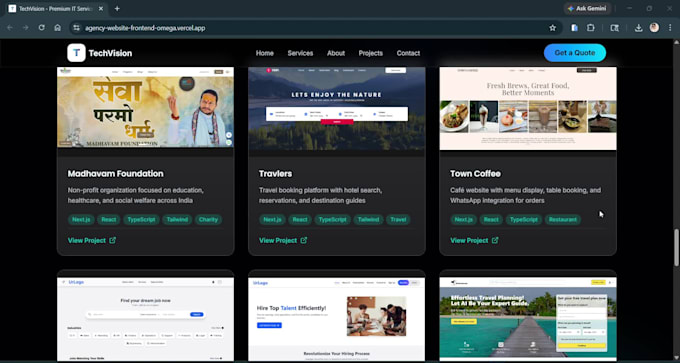Click the TypeScript tag on Madhavam Foundation
The image size is (680, 363).
tap(141, 219)
